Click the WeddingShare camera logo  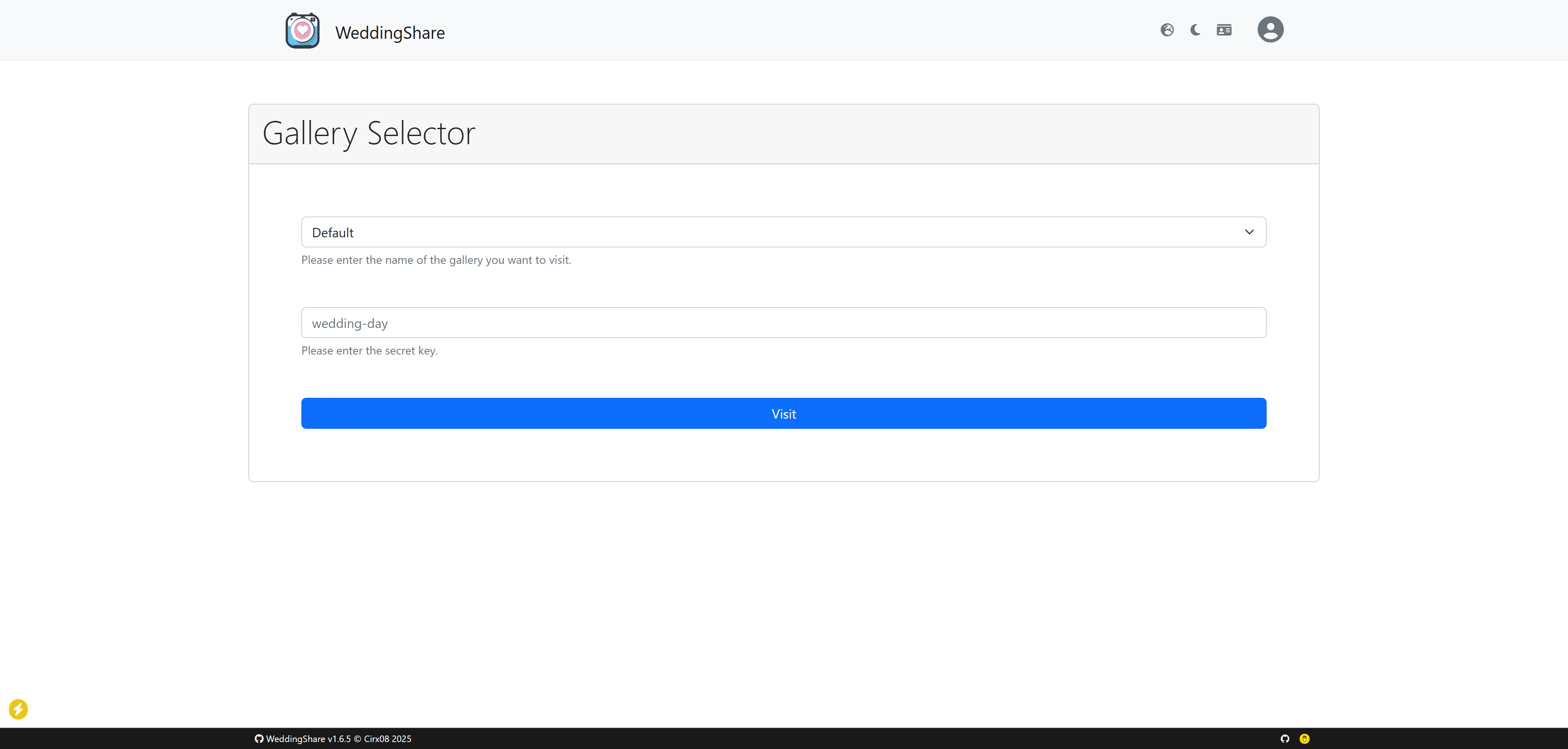pyautogui.click(x=303, y=30)
